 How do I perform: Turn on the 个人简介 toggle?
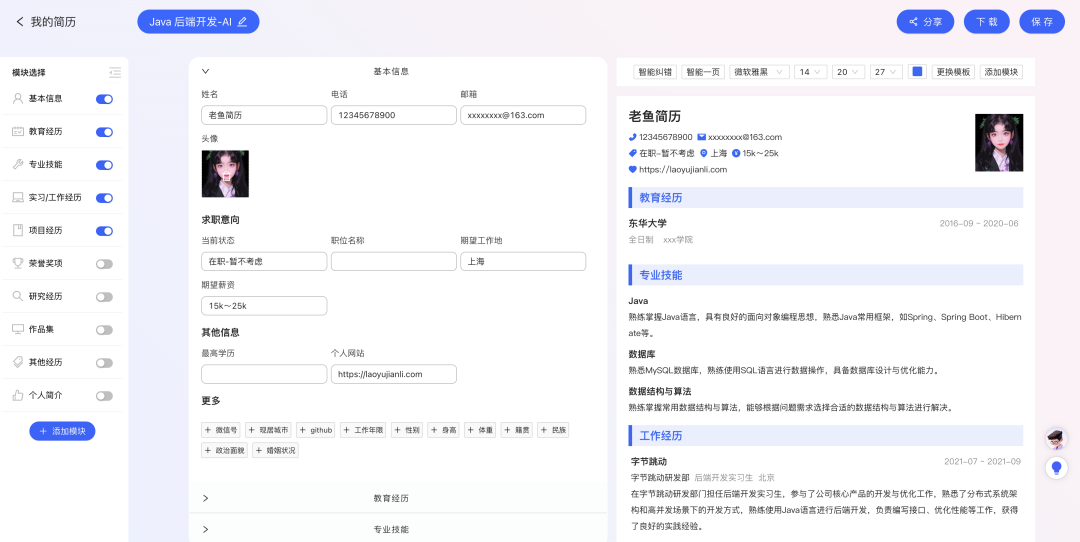[x=104, y=396]
